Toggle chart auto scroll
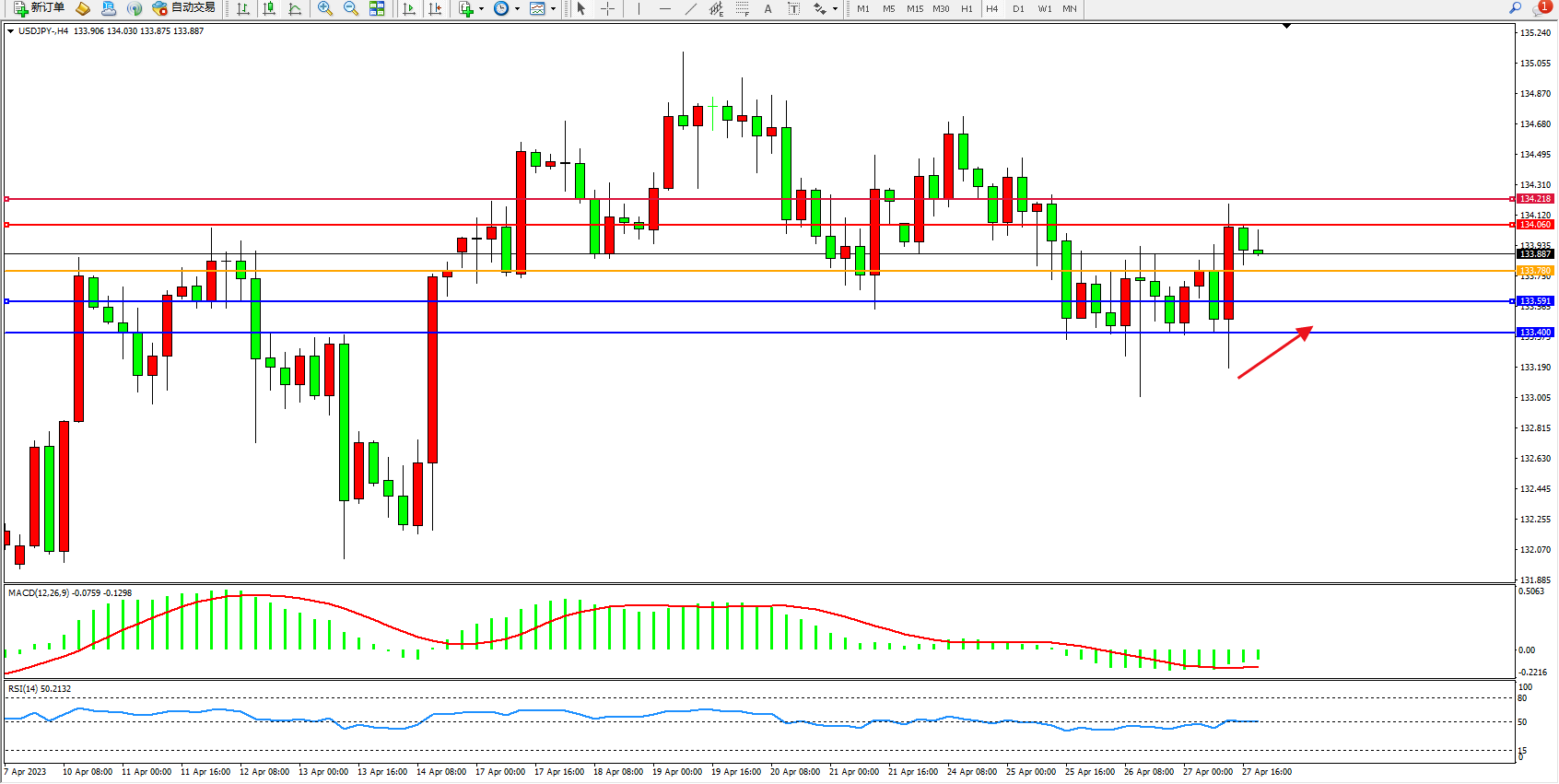The width and height of the screenshot is (1559, 784). [409, 9]
